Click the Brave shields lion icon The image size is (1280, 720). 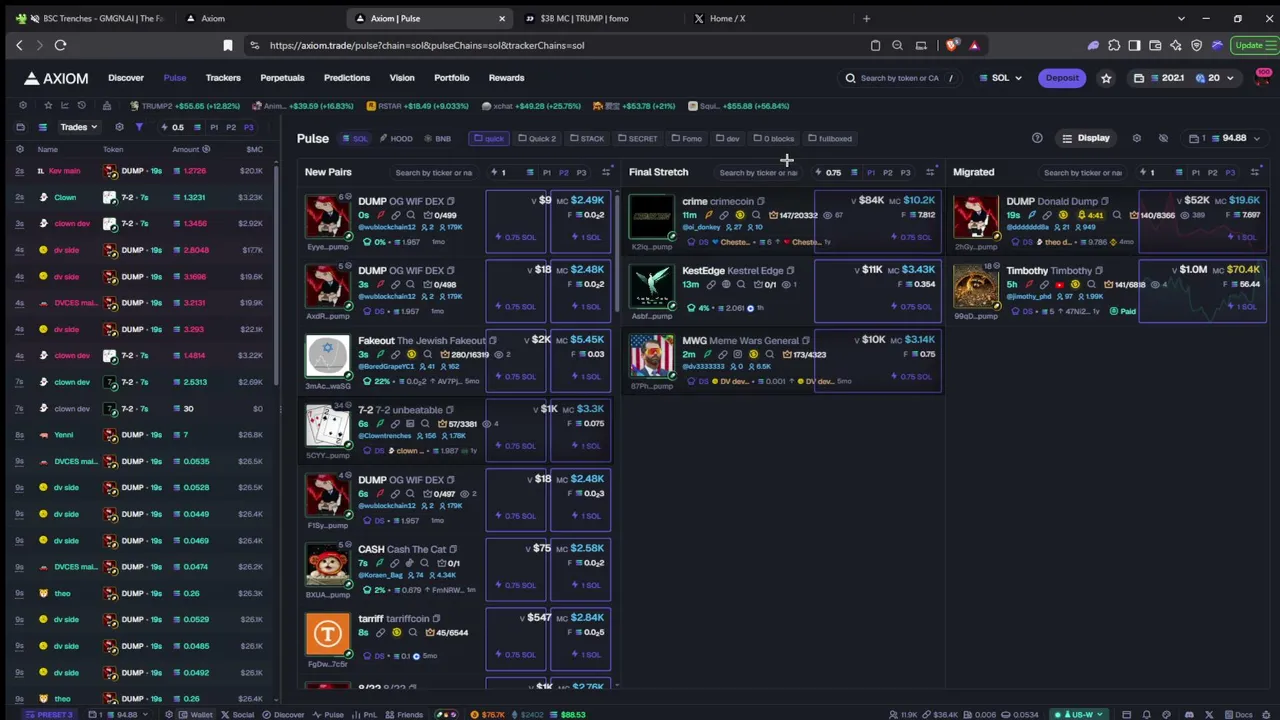click(952, 45)
